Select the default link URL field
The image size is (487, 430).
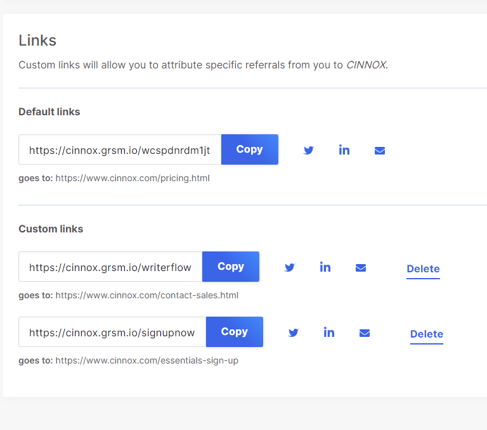[120, 150]
